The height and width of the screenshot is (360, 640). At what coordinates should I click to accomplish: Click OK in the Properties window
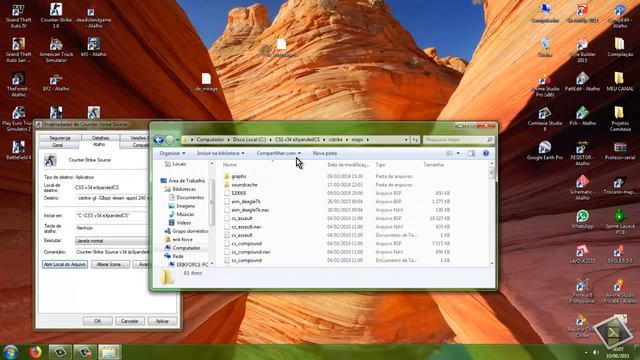tap(98, 321)
